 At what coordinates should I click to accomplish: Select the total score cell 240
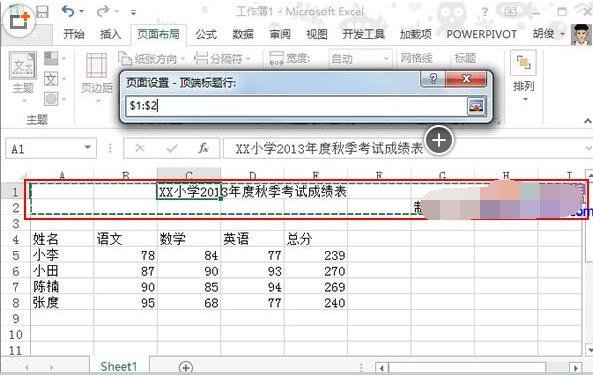[x=316, y=303]
